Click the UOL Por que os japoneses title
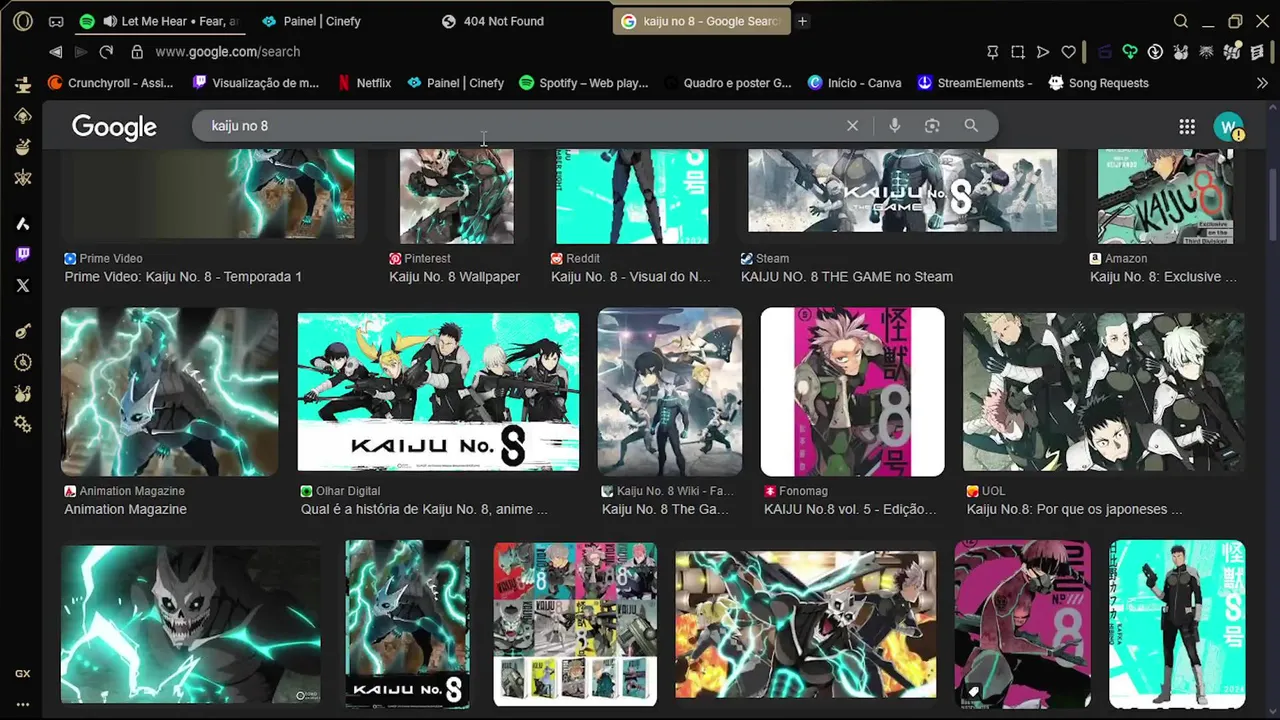The image size is (1280, 720). [x=1074, y=509]
